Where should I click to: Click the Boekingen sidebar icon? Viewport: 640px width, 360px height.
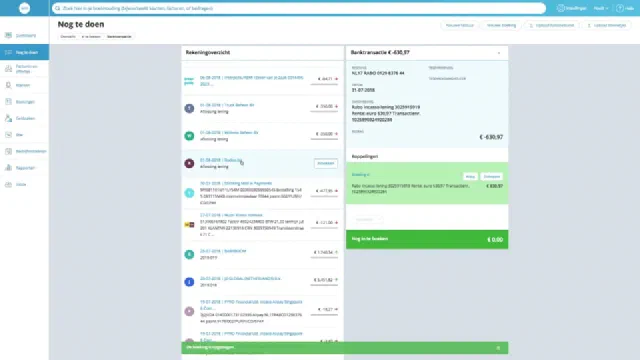[8, 102]
